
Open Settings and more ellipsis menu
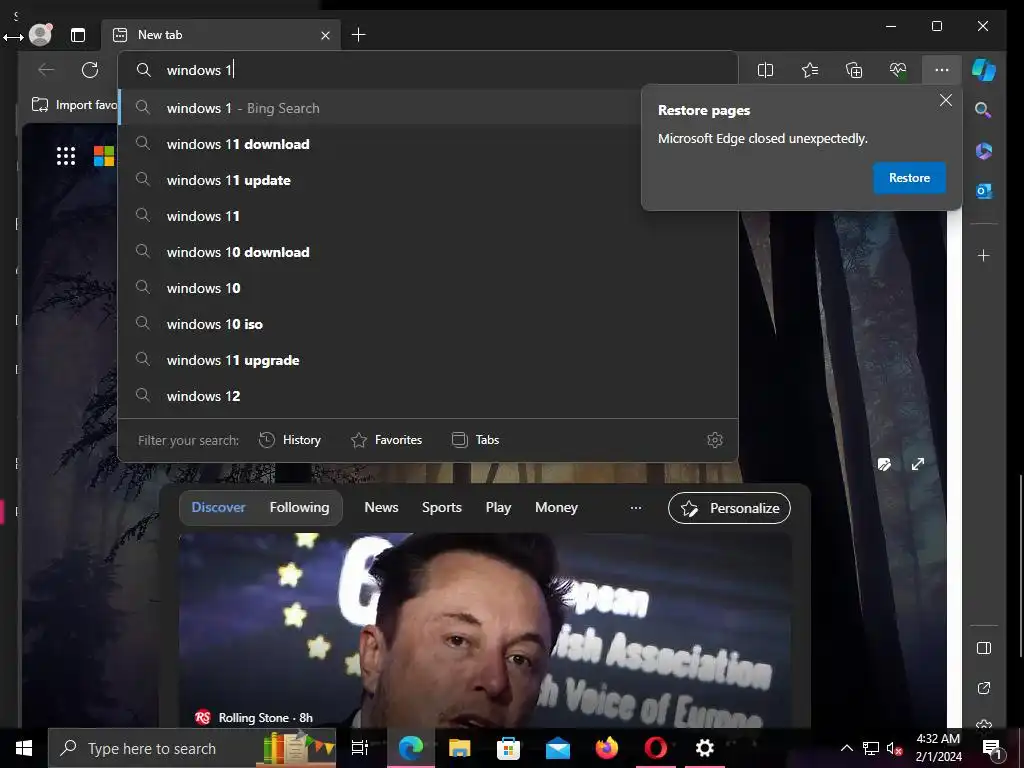pos(942,70)
